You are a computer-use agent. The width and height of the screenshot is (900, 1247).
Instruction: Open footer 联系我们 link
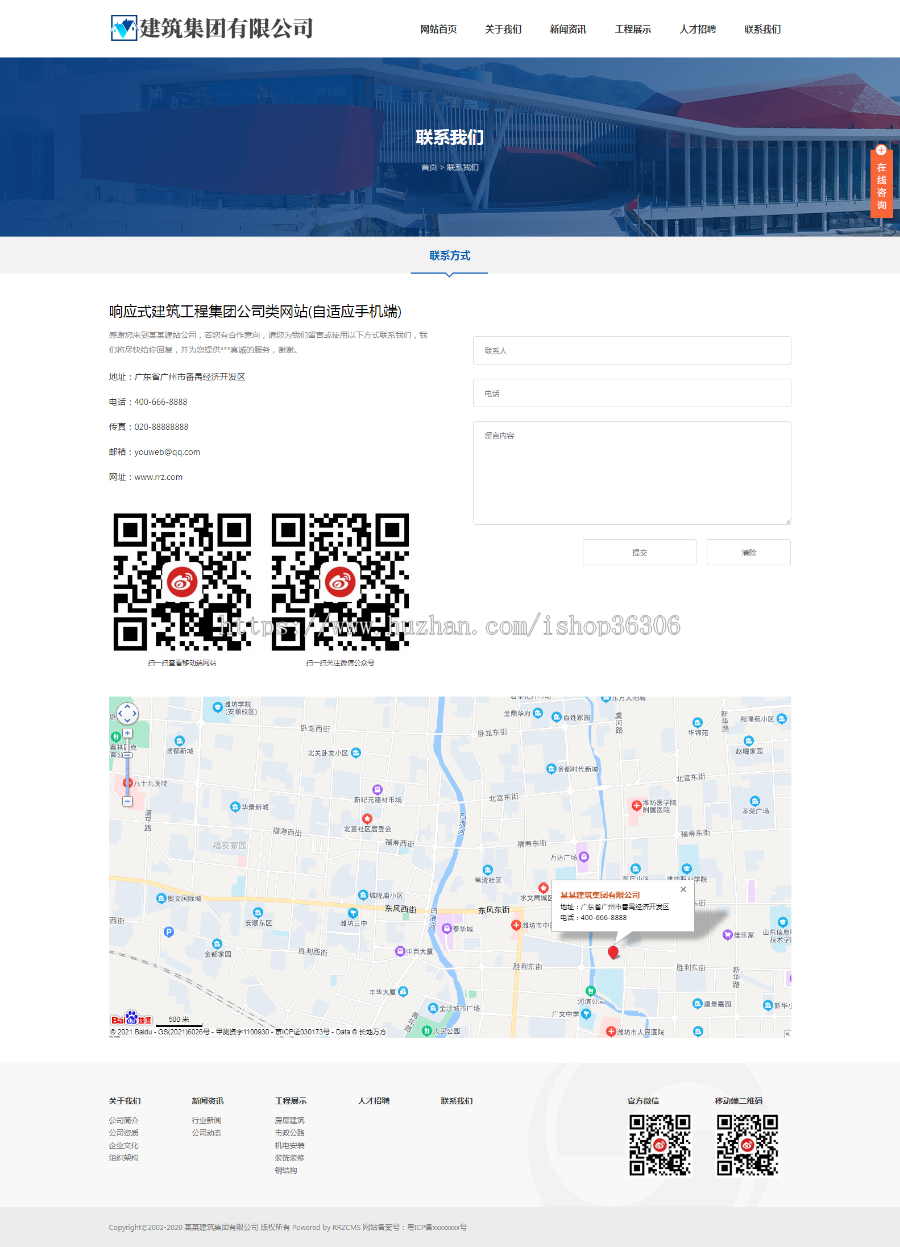(x=456, y=1100)
